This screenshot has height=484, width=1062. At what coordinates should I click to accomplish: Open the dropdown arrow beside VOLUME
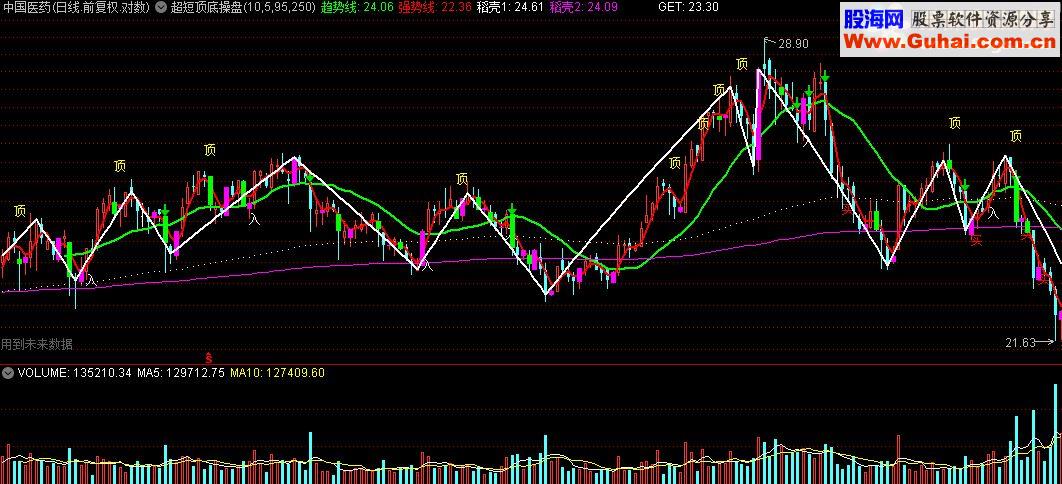(7, 372)
